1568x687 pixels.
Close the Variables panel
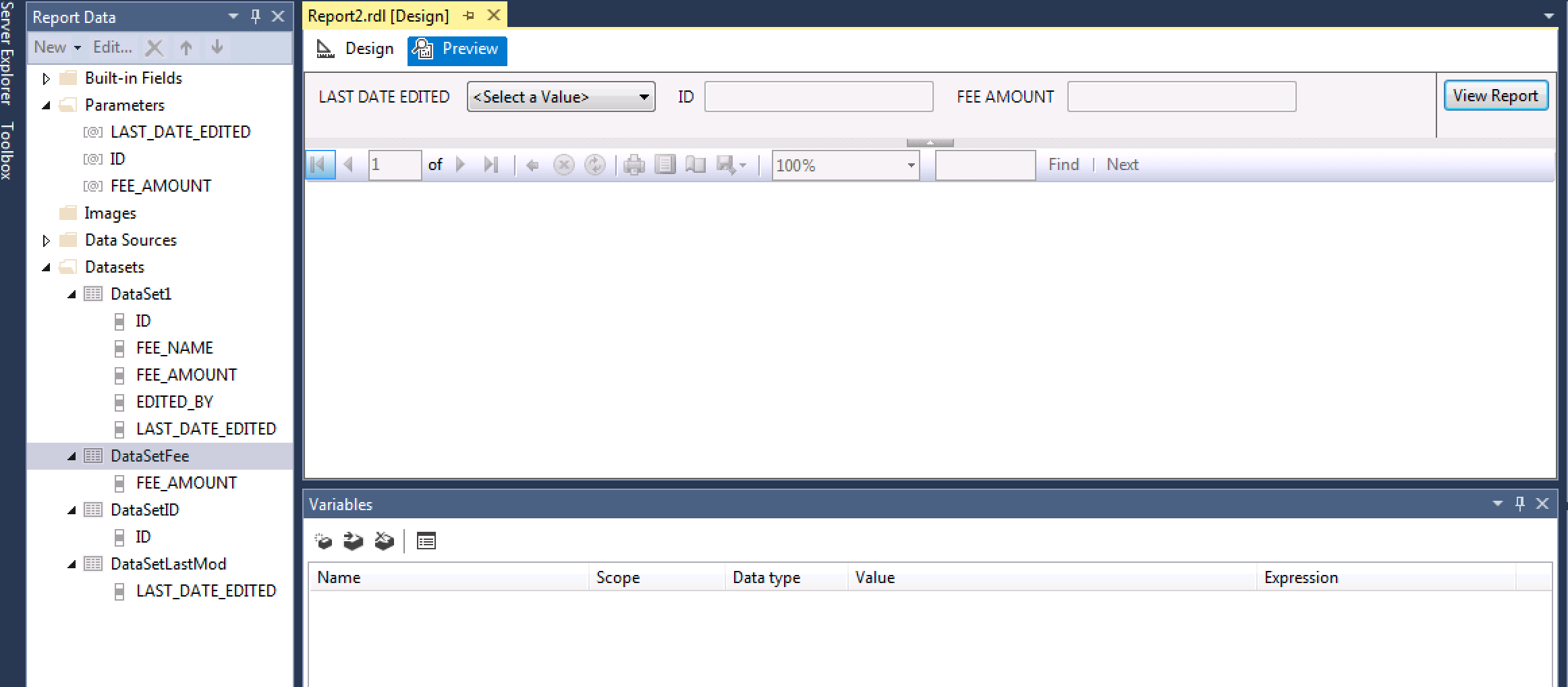pos(1542,503)
